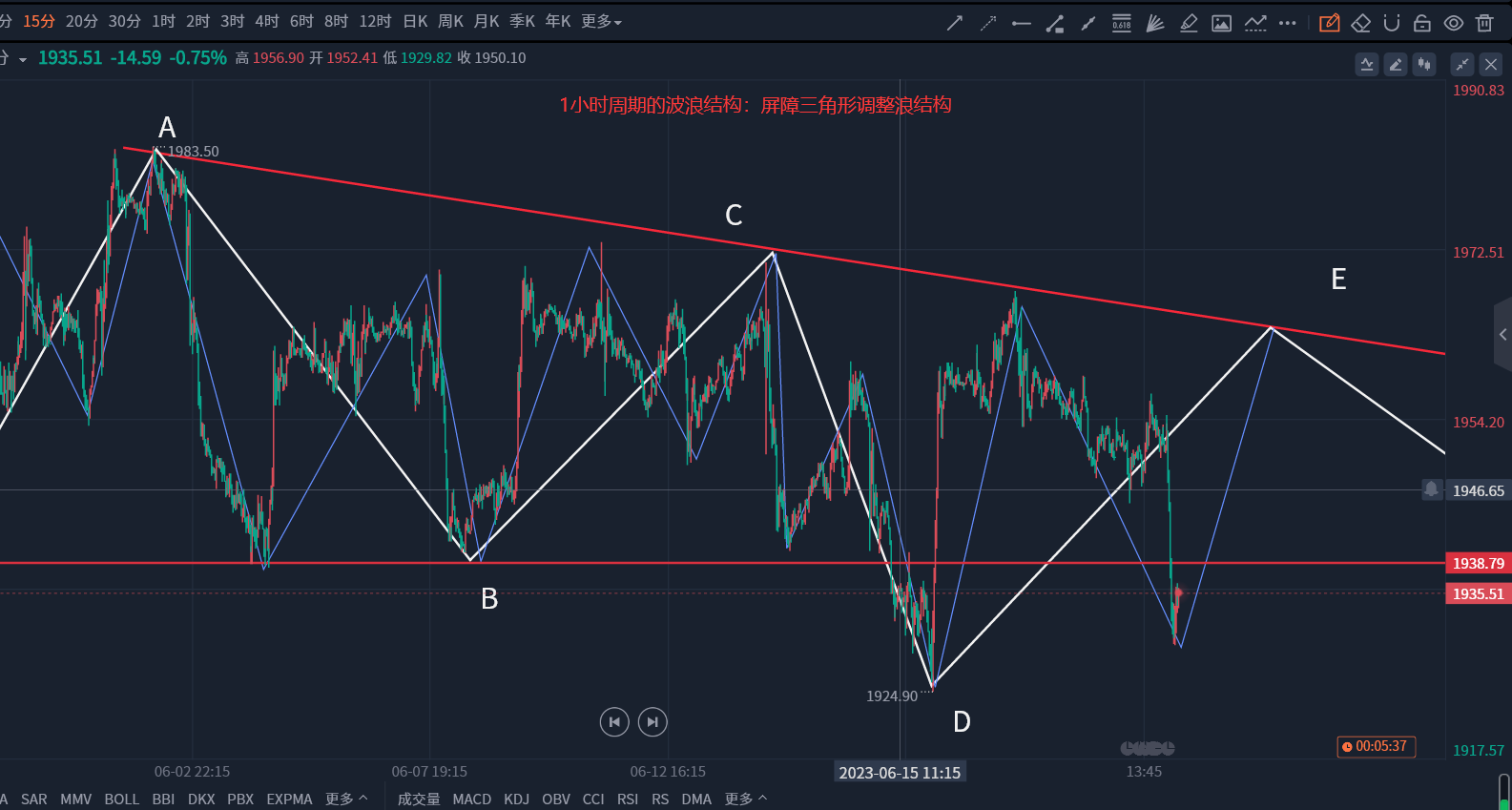Screen dimensions: 1512x810
Task: Select the 0.618 Fibonacci retracement tool
Action: click(x=1122, y=23)
